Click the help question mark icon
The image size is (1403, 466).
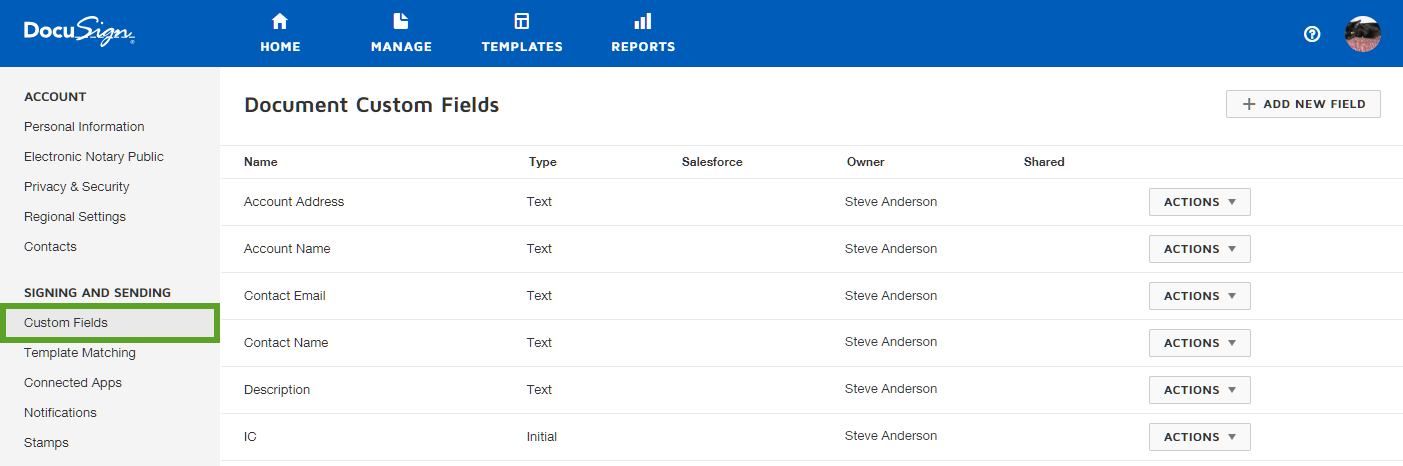click(x=1312, y=34)
